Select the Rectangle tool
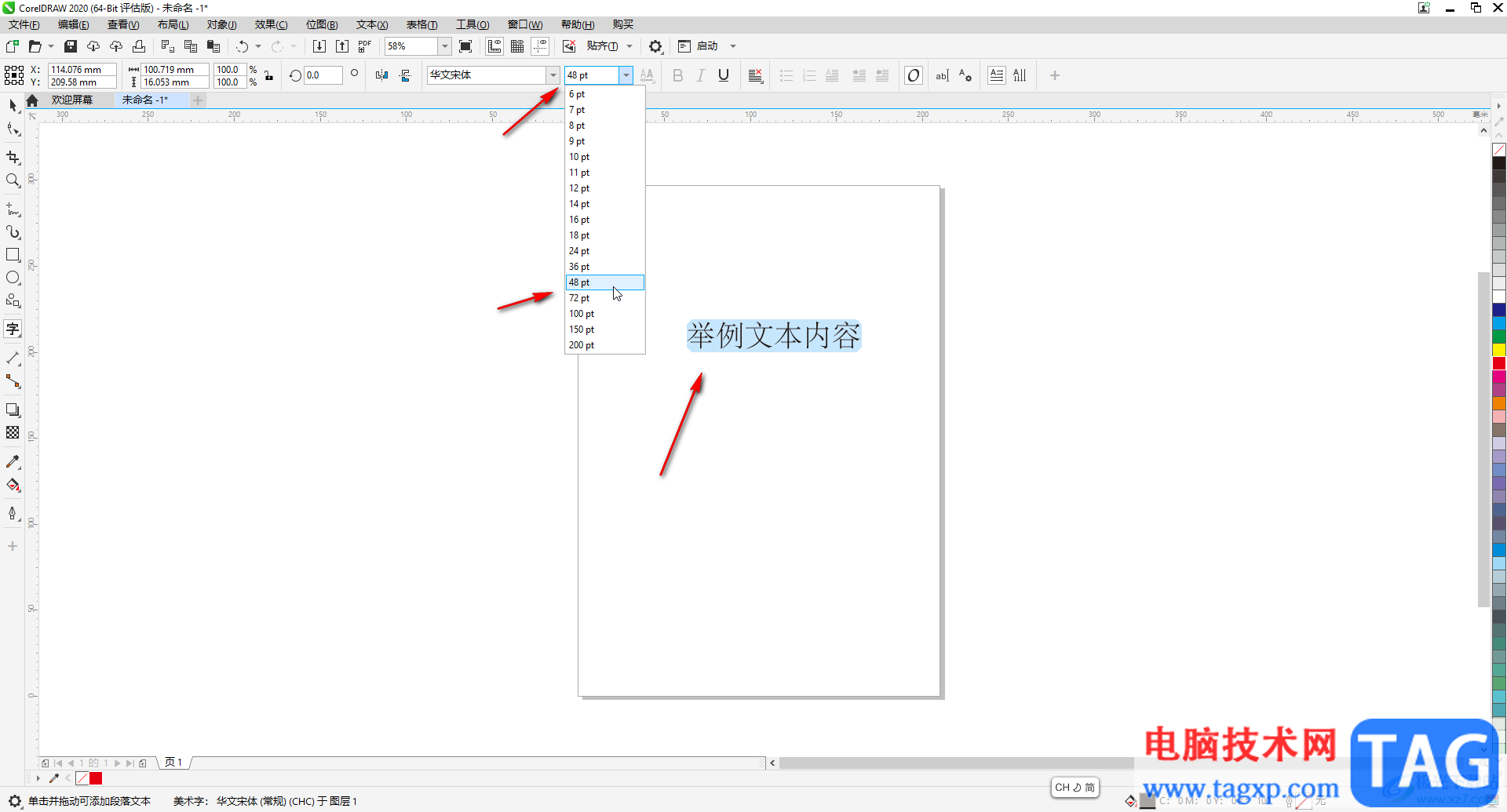 (x=13, y=255)
